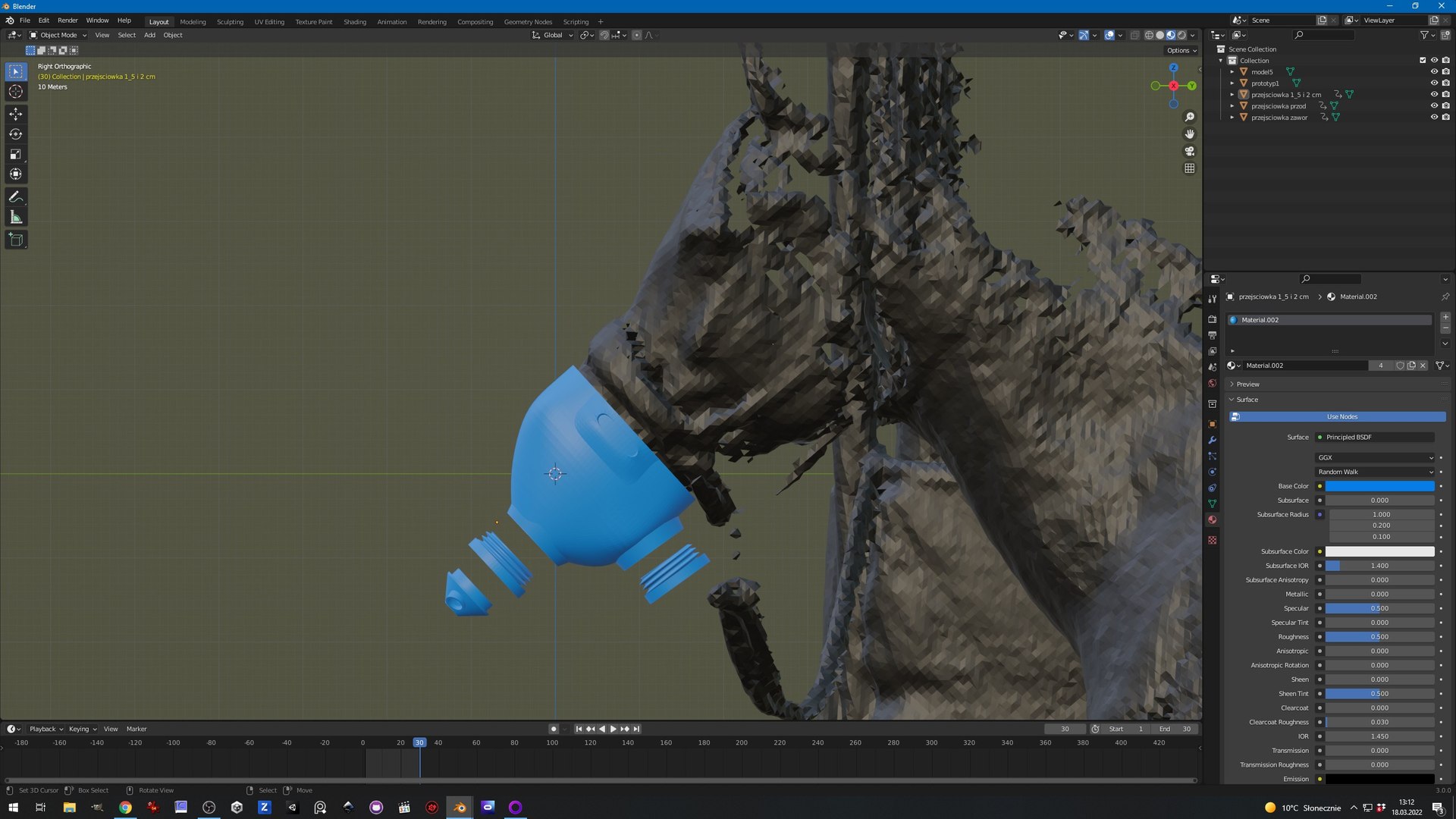Click the Add Cube tool
The width and height of the screenshot is (1456, 819).
tap(15, 240)
